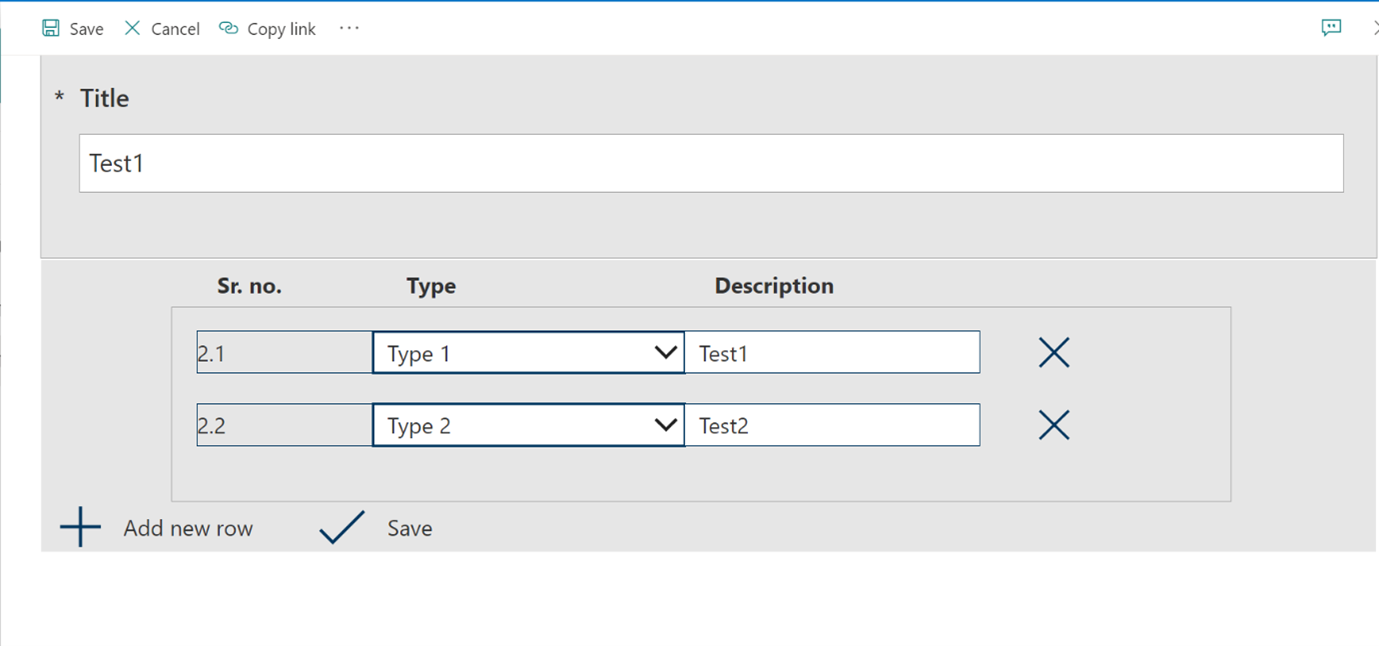Screen dimensions: 1379x646
Task: Click Copy link in the command bar
Action: tap(268, 29)
